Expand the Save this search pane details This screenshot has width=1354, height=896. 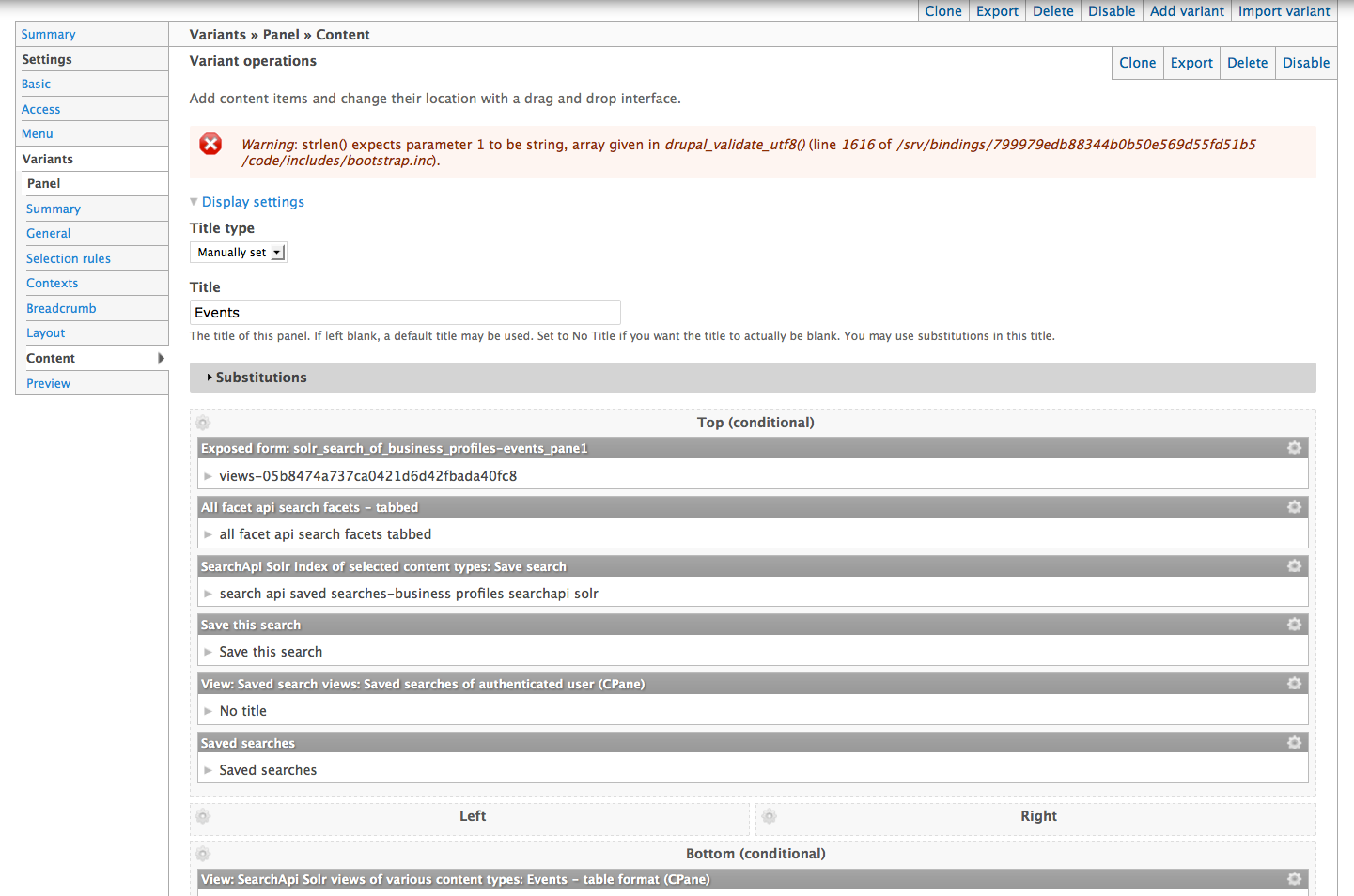[x=208, y=651]
